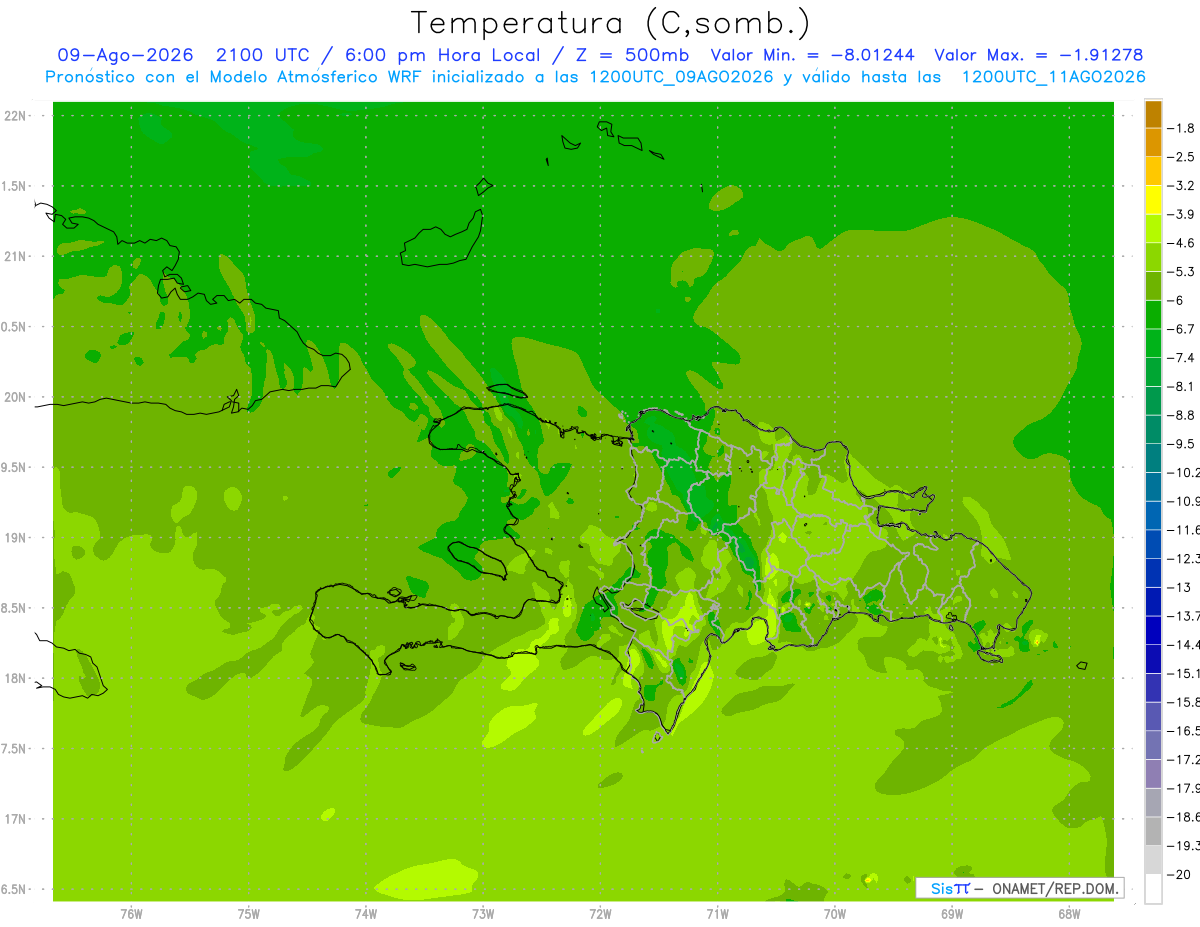Pick the lime swatch between -3.9 and -4.6
The width and height of the screenshot is (1200, 927).
pyautogui.click(x=1153, y=229)
